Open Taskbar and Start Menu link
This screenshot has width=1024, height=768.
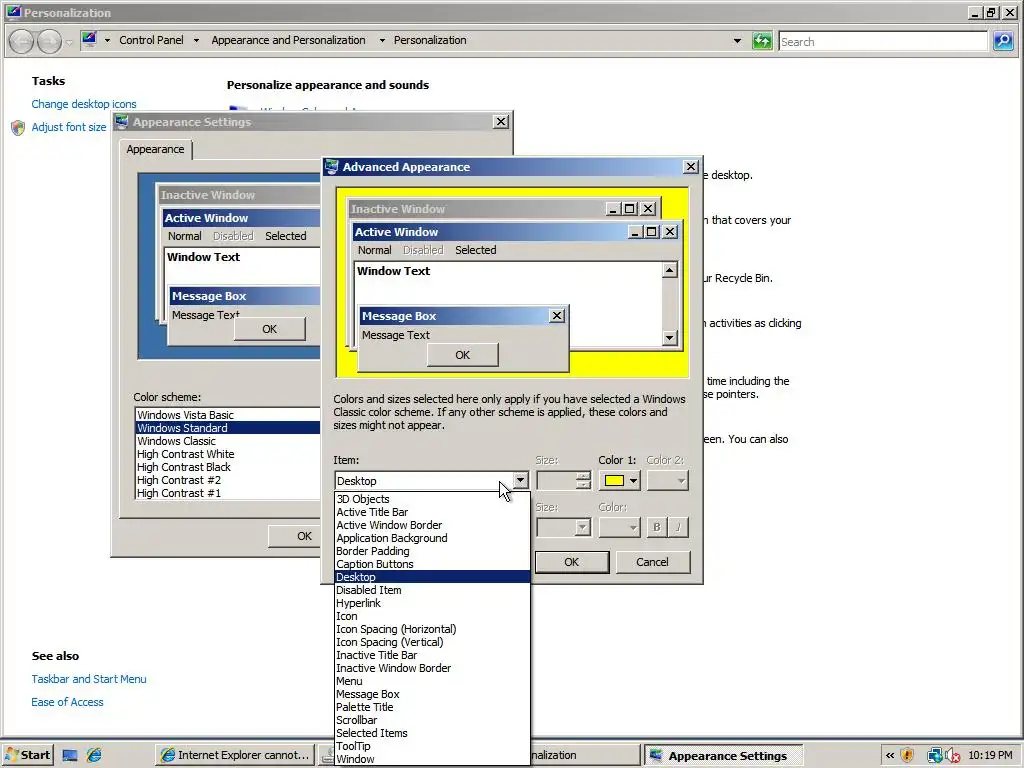(89, 679)
